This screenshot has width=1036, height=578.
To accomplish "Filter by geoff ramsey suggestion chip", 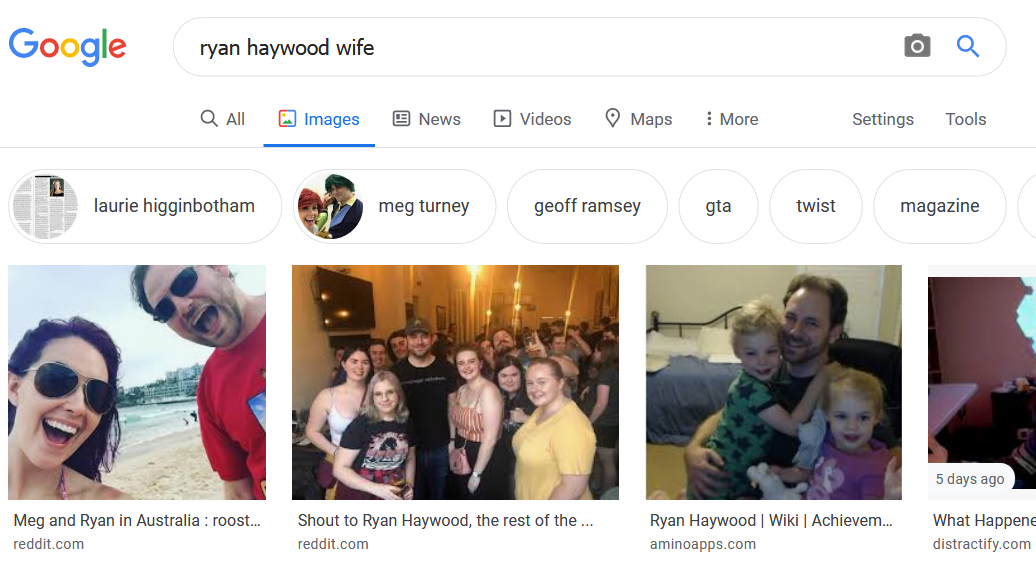I will tap(587, 206).
